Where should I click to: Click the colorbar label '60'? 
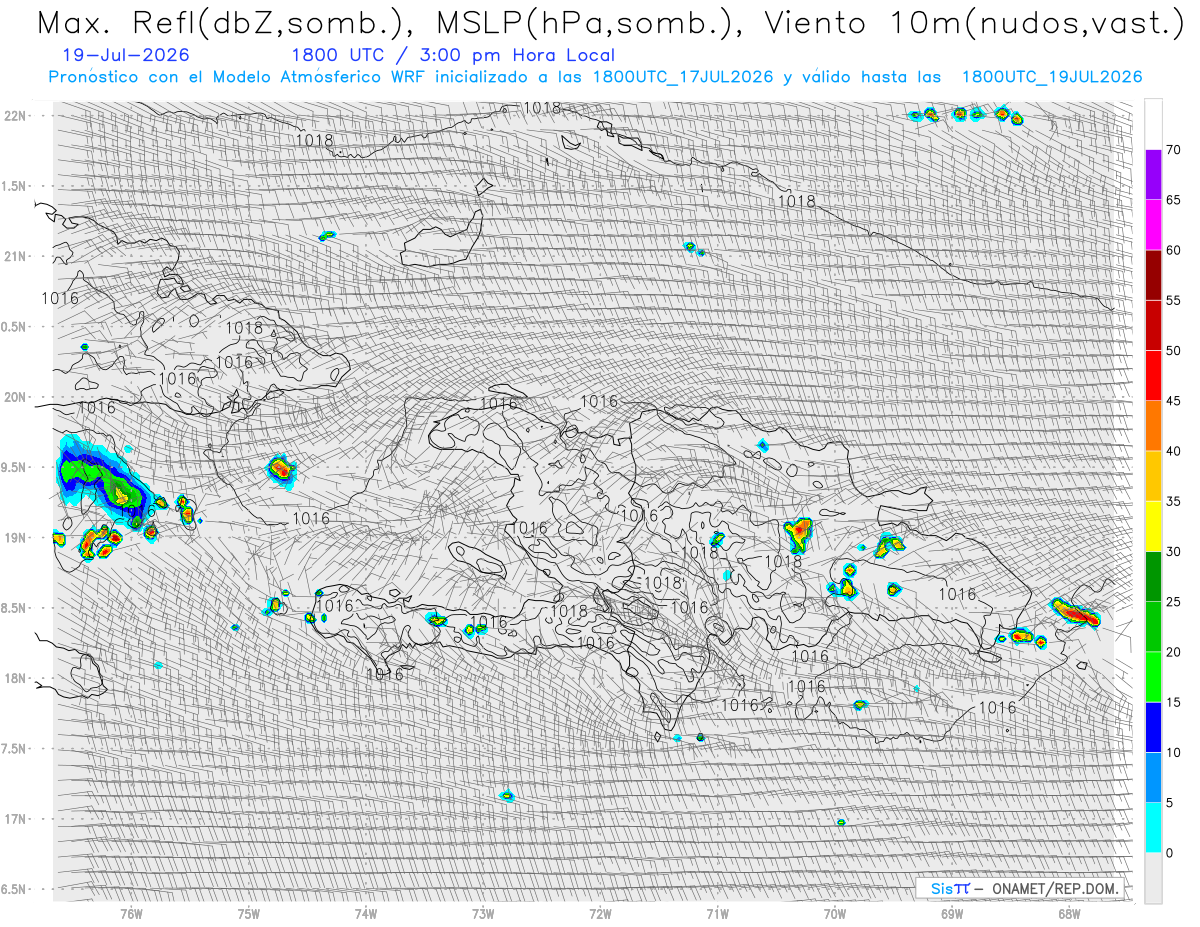(1173, 250)
